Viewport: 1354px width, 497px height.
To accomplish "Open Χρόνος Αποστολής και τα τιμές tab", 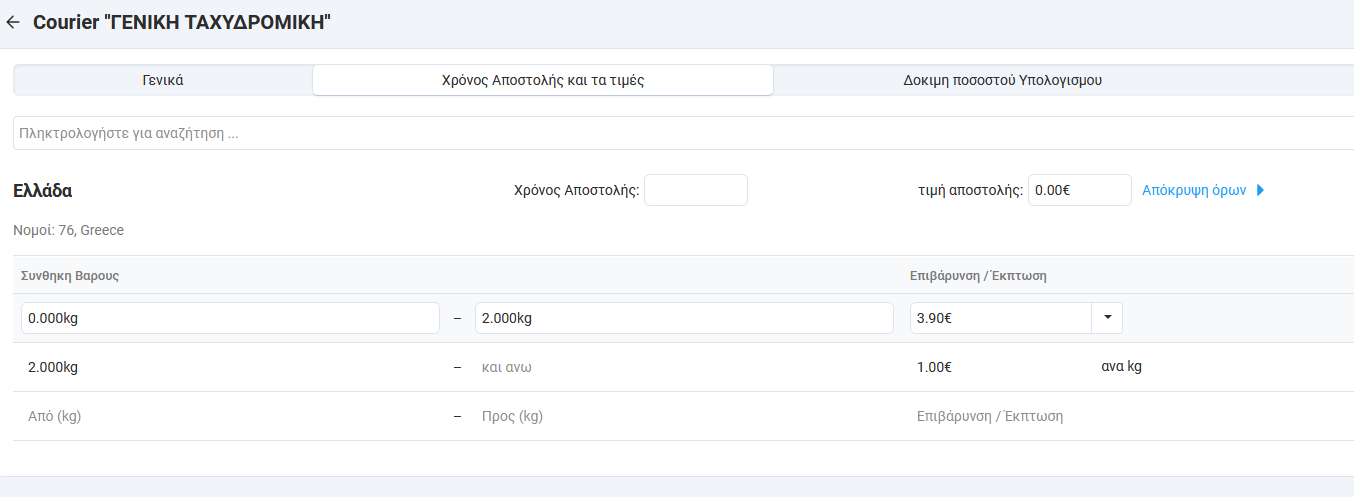I will point(543,80).
